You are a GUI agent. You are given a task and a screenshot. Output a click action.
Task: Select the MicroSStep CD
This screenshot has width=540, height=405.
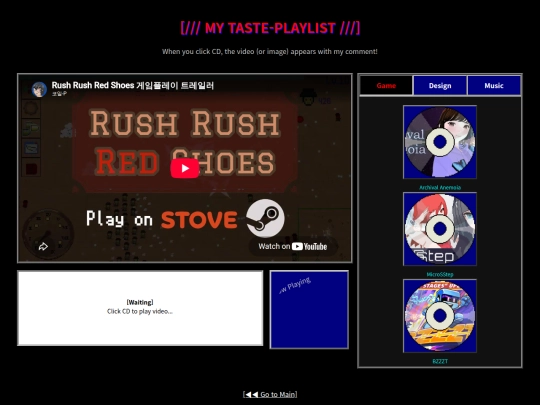coord(440,229)
